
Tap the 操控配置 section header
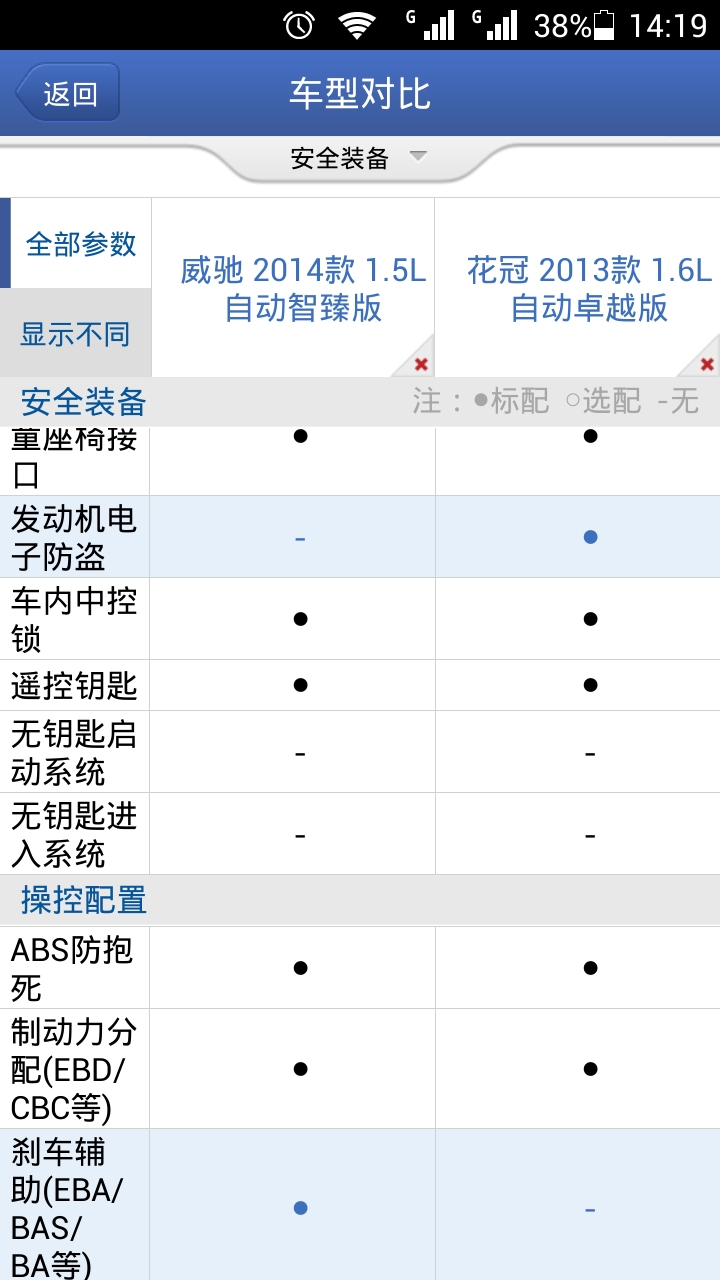(x=84, y=901)
